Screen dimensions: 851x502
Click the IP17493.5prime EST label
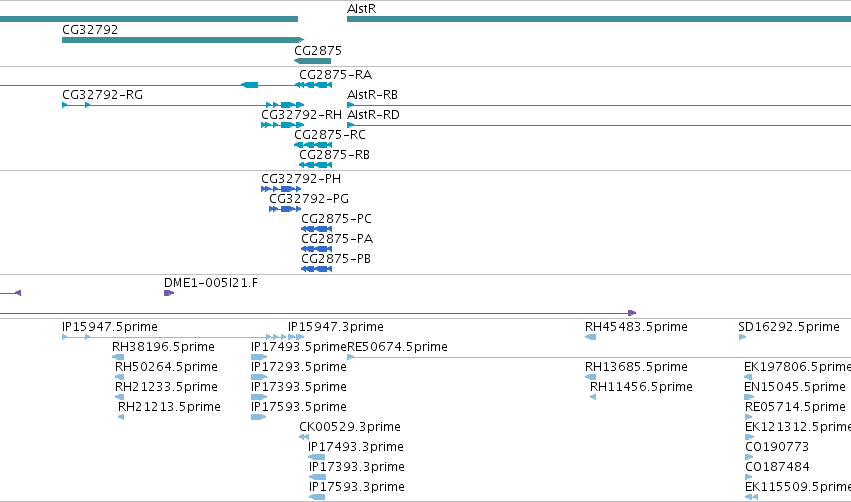click(x=299, y=347)
